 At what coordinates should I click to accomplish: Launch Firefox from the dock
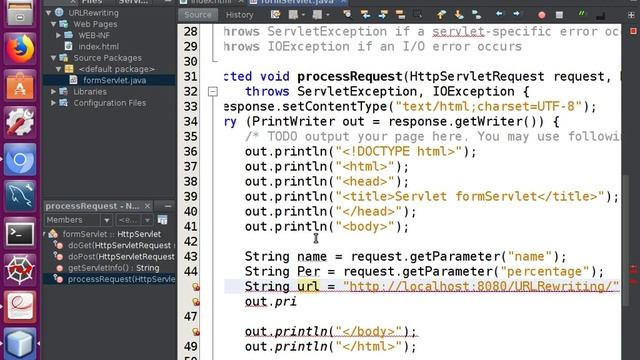pos(20,49)
